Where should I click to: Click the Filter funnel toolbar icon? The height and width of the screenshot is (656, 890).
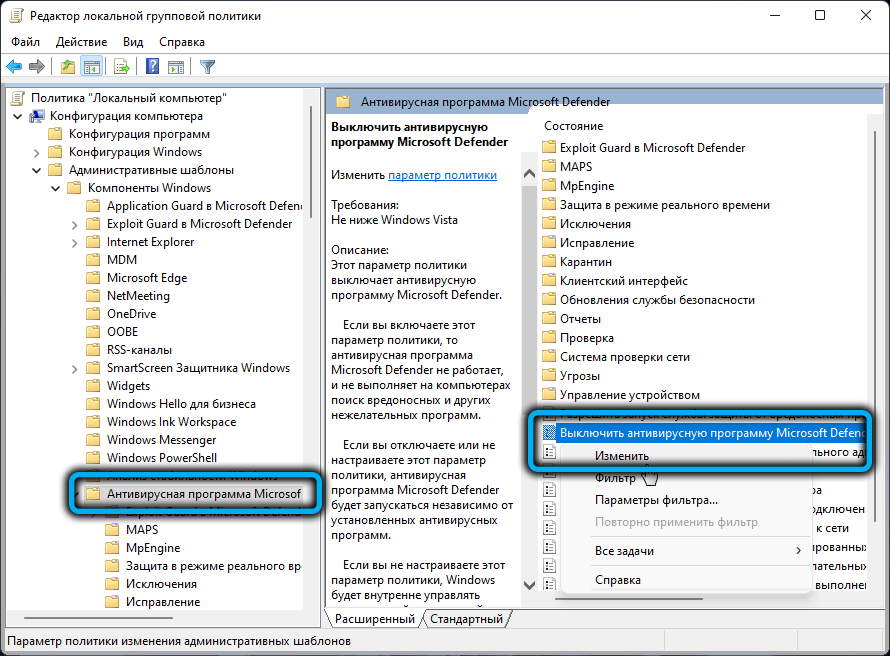tap(207, 67)
